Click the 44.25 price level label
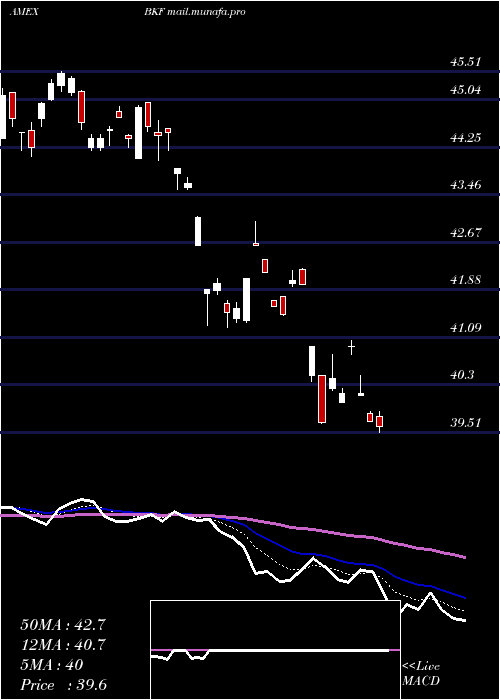Viewport: 500px width, 700px height. [x=466, y=138]
